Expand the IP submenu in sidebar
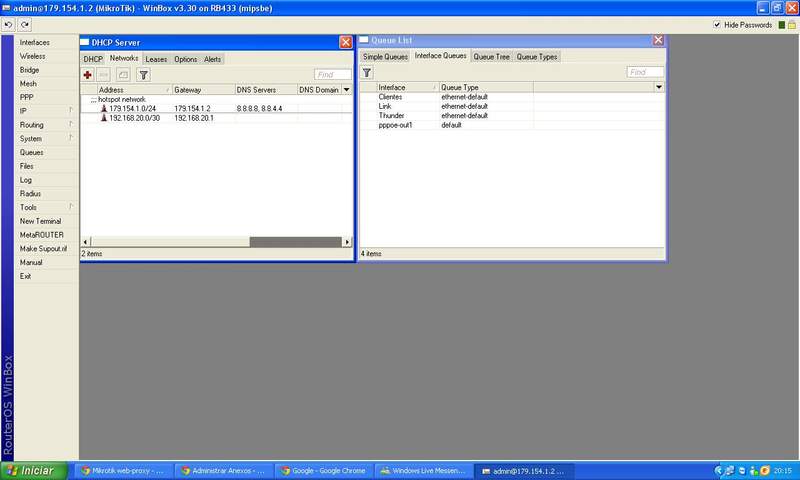This screenshot has width=800, height=480. point(71,111)
